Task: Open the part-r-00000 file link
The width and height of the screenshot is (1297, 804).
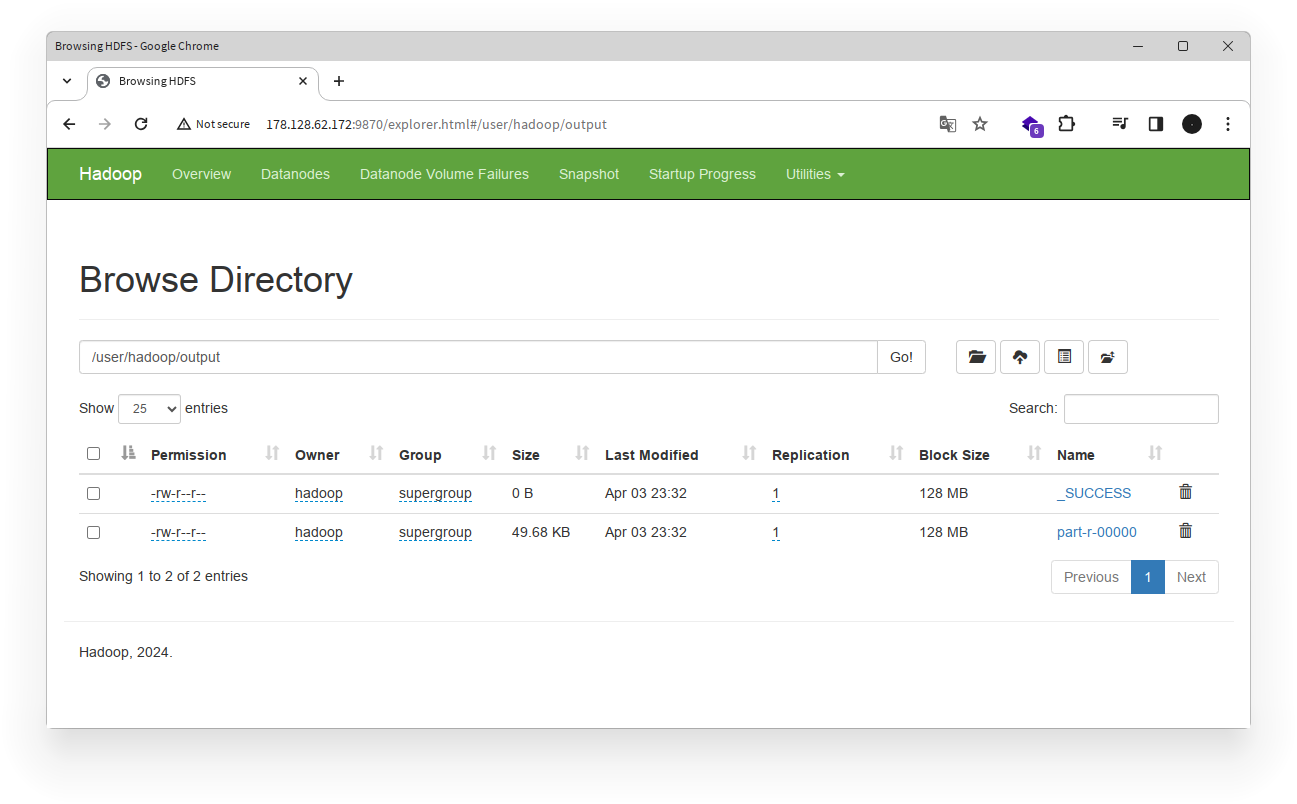Action: [x=1096, y=532]
